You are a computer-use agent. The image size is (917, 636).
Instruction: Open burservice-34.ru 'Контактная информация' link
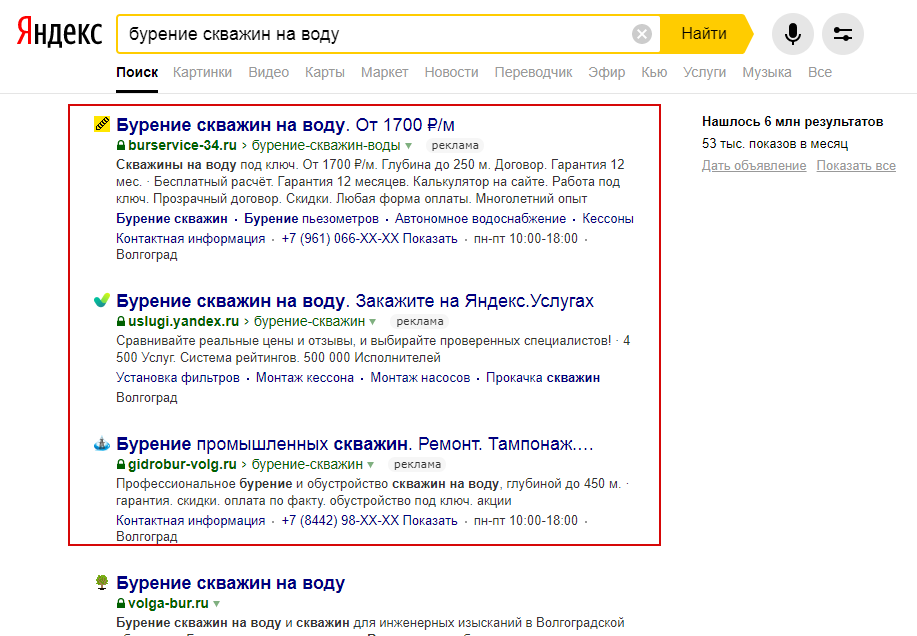pyautogui.click(x=191, y=238)
